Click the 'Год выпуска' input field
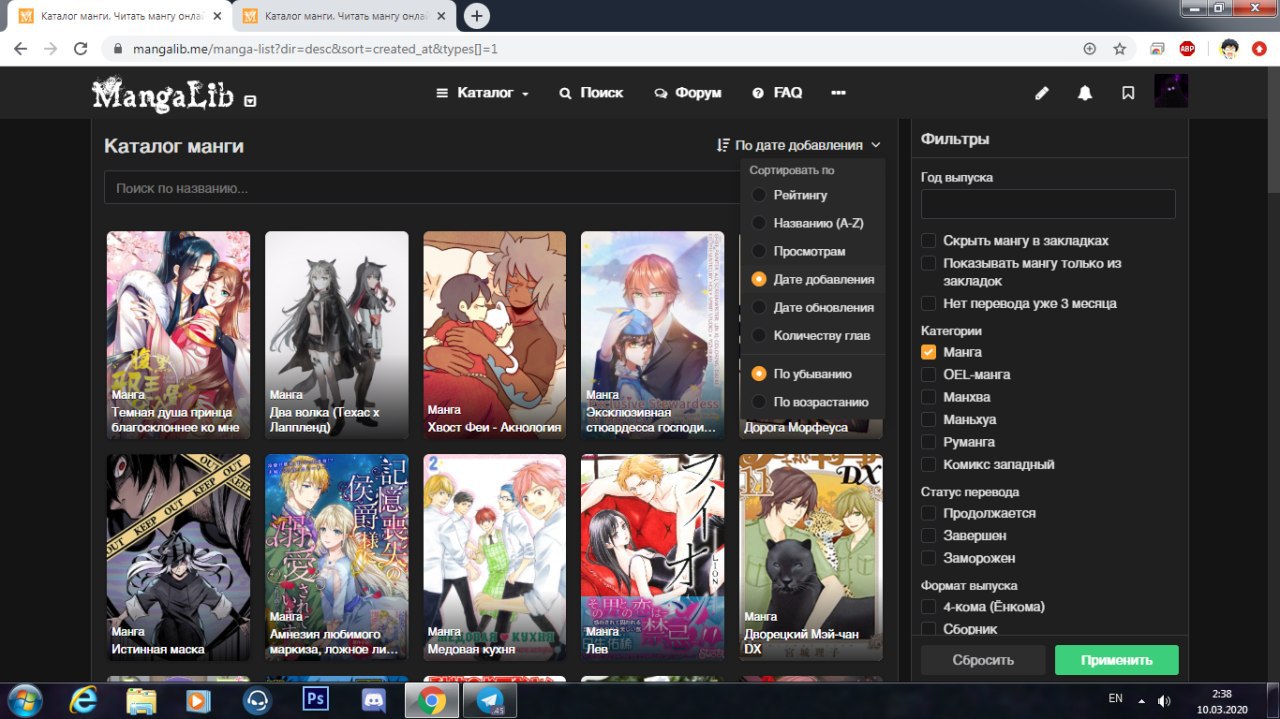Screen dimensions: 1280x719 pos(1048,204)
